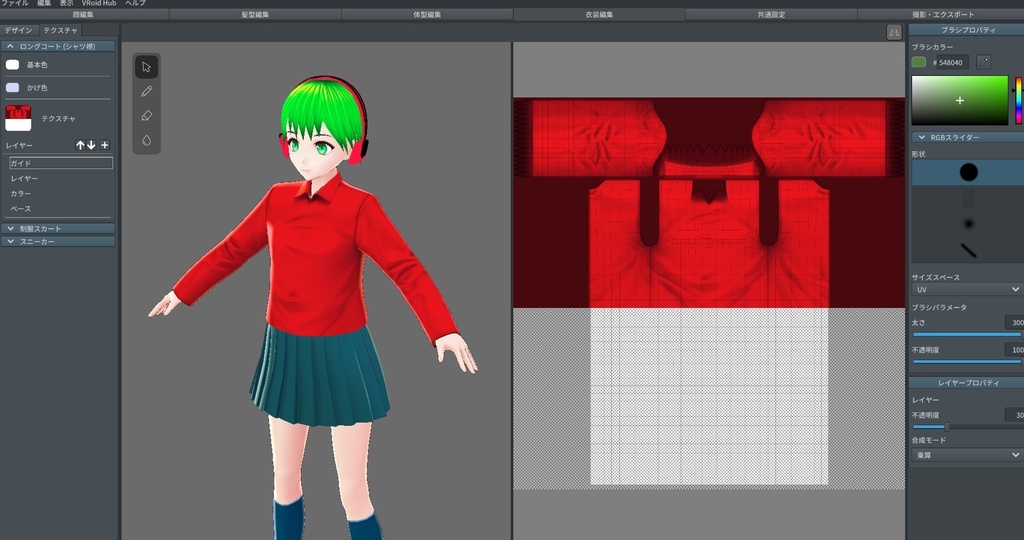Open the 合成モード 乗算 dropdown
This screenshot has height=540, width=1024.
pyautogui.click(x=967, y=455)
